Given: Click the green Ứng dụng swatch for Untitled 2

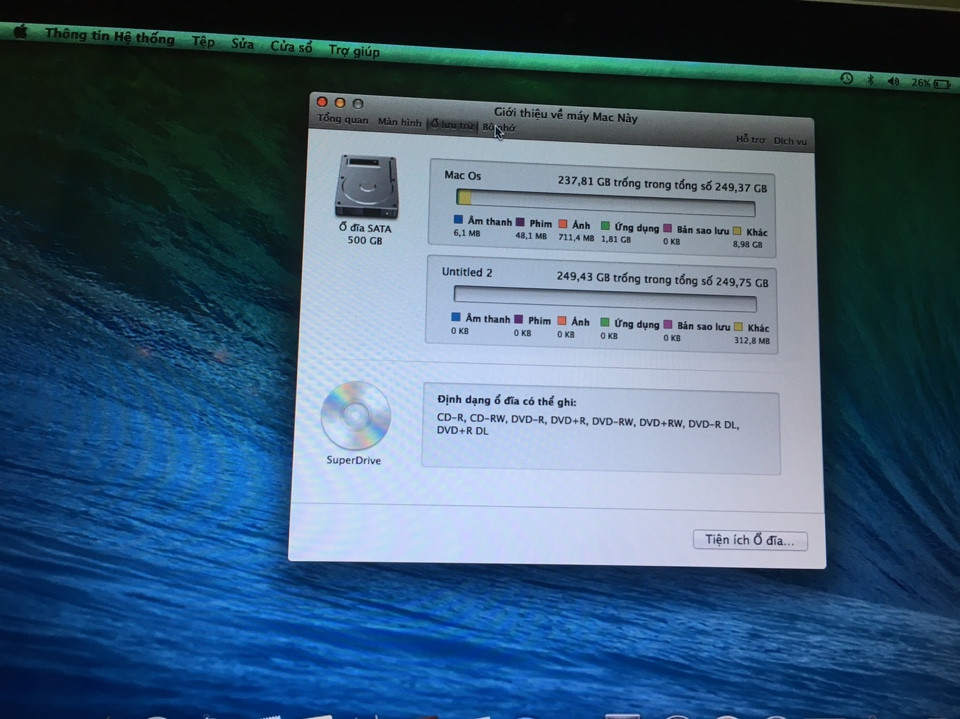Looking at the screenshot, I should click(604, 322).
